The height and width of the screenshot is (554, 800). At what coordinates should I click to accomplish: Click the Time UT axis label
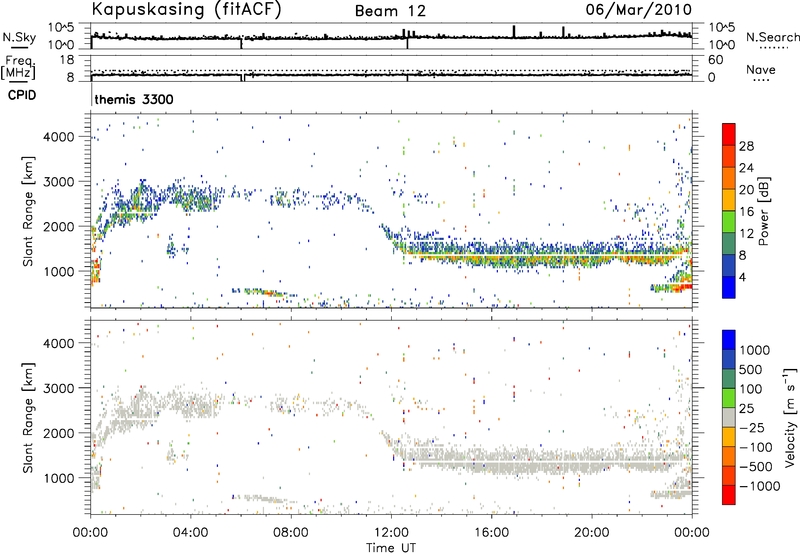[x=391, y=548]
